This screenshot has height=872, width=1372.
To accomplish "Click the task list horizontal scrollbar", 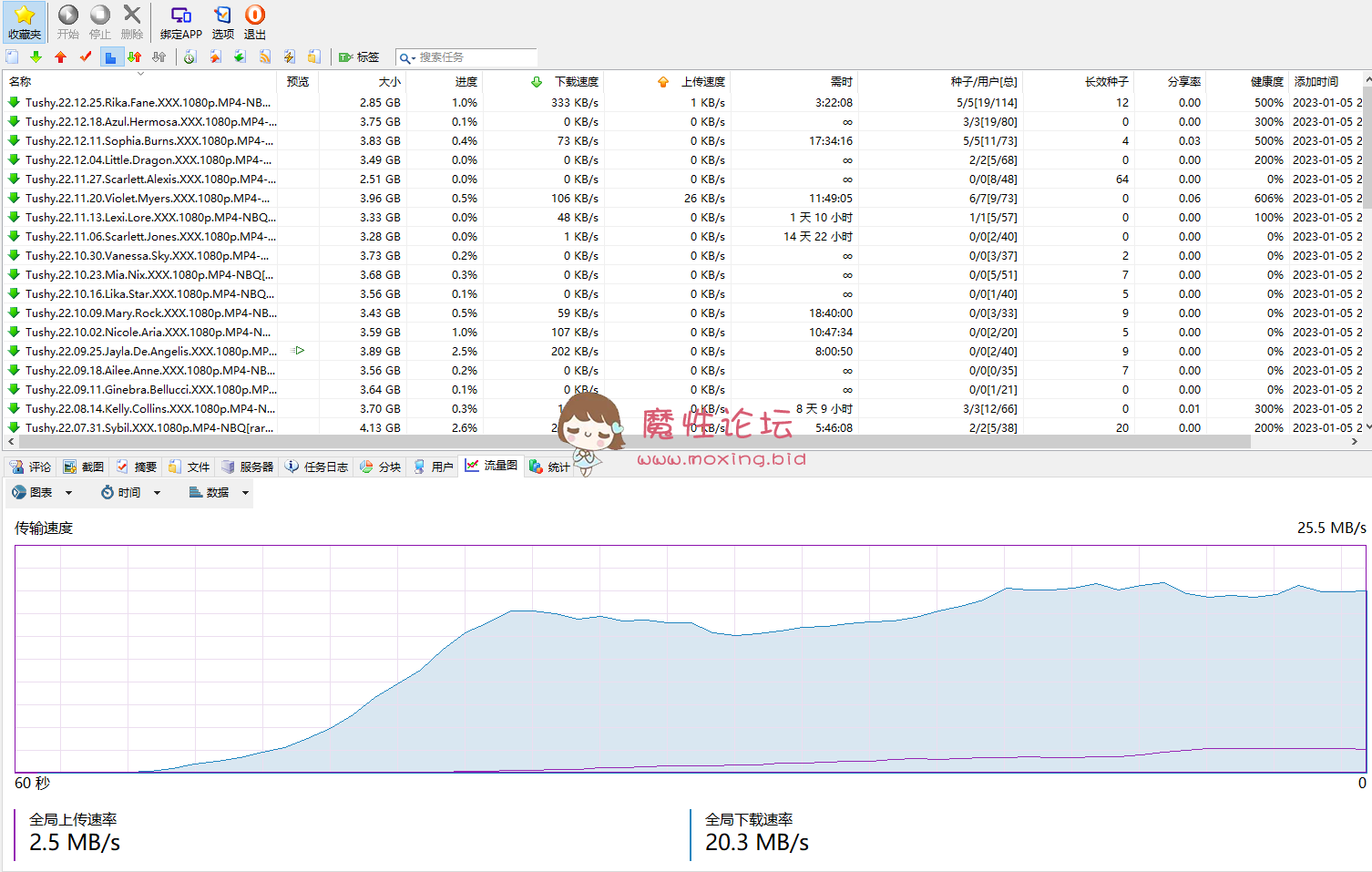I will click(x=638, y=441).
